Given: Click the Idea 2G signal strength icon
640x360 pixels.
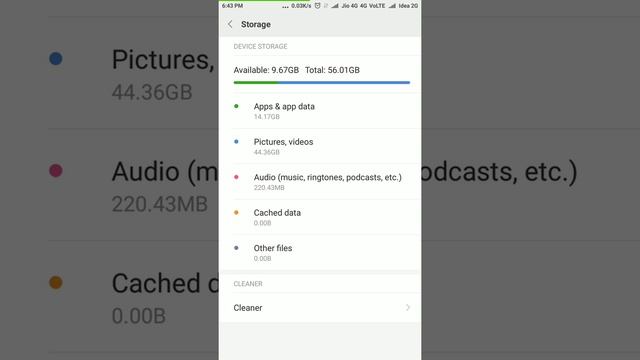Looking at the screenshot, I should pyautogui.click(x=392, y=6).
